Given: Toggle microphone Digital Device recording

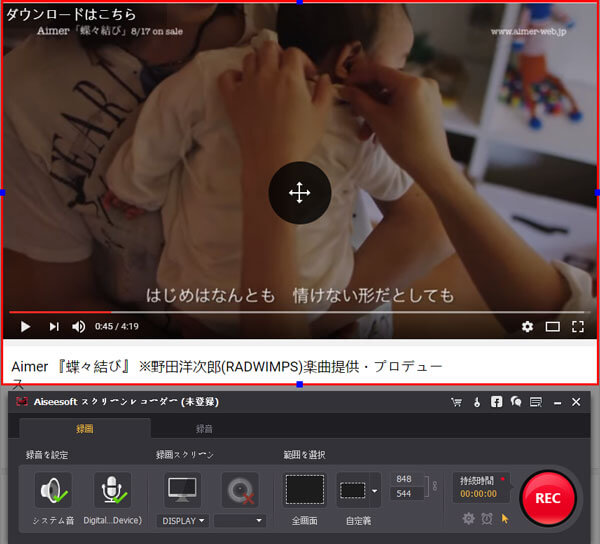Looking at the screenshot, I should pyautogui.click(x=112, y=490).
